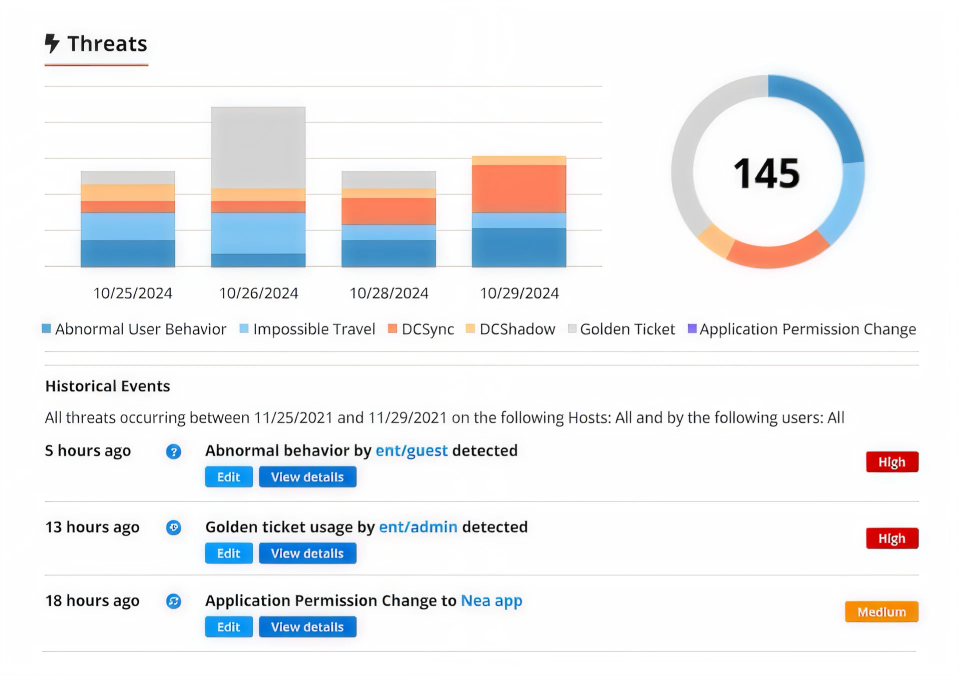Screen dimensions: 960x676
Task: Click the donut chart center showing 145
Action: [x=768, y=172]
